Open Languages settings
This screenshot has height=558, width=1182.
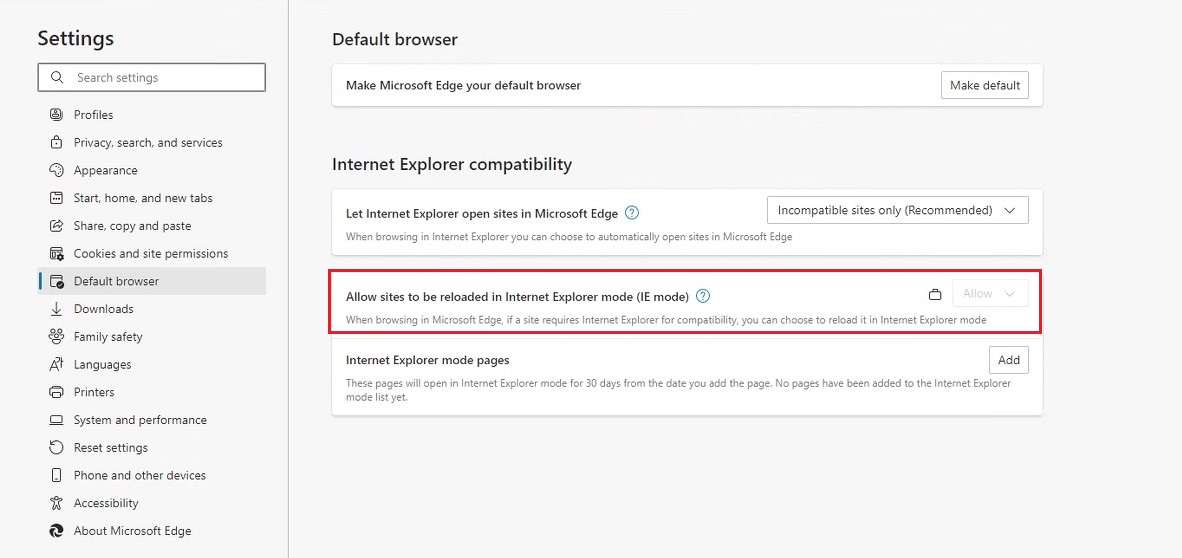point(152,365)
